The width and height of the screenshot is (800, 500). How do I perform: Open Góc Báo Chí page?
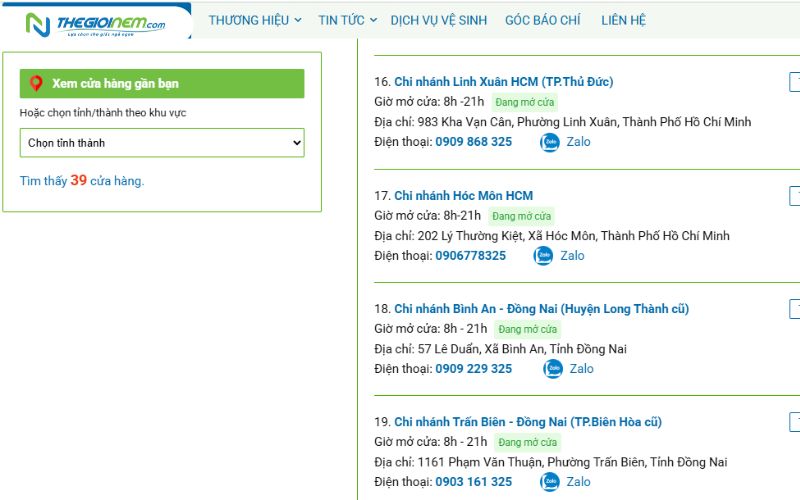543,20
